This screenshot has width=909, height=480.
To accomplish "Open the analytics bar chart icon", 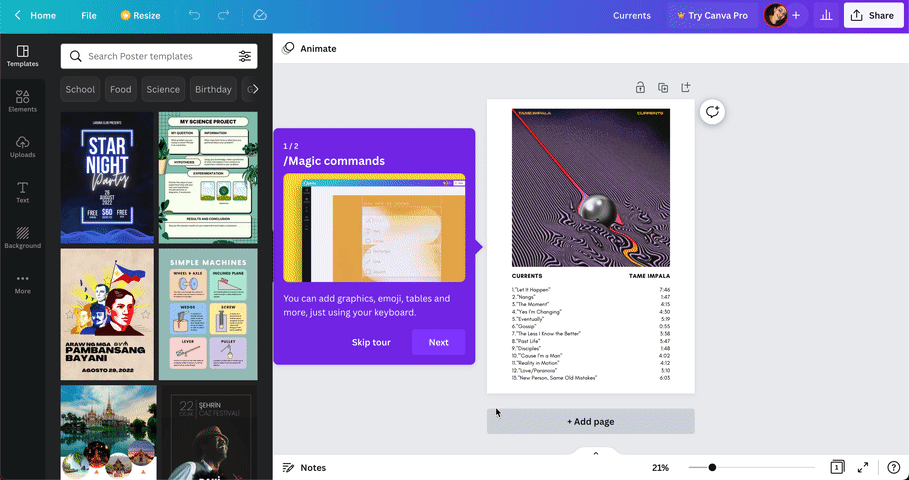I will (825, 16).
